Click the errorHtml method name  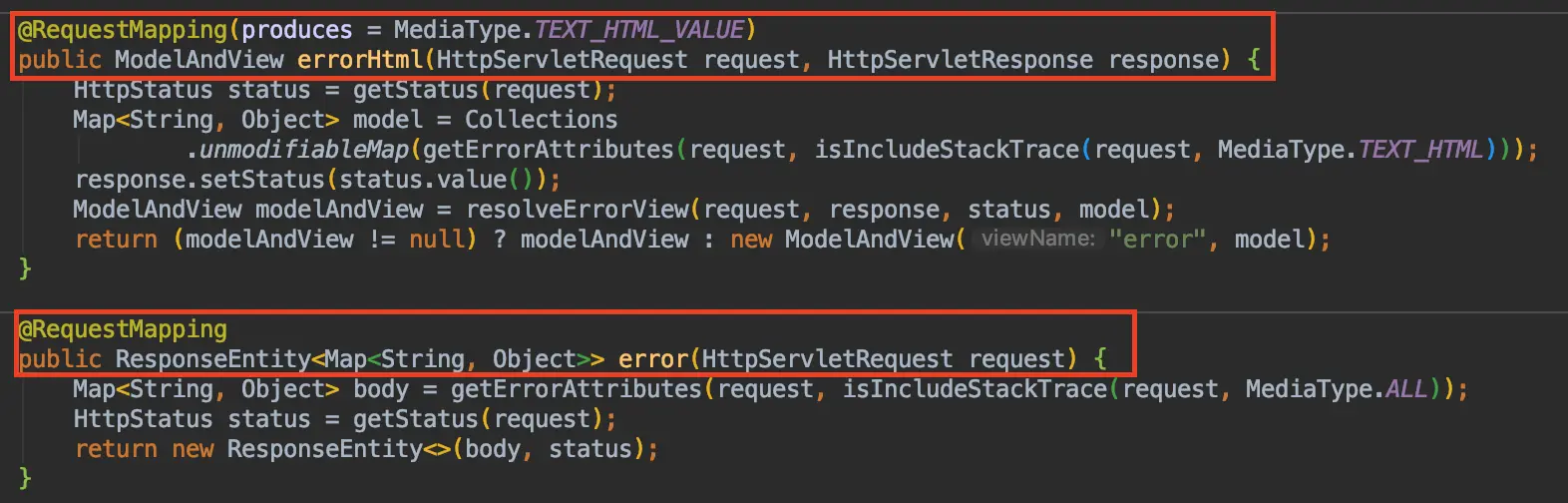coord(359,60)
